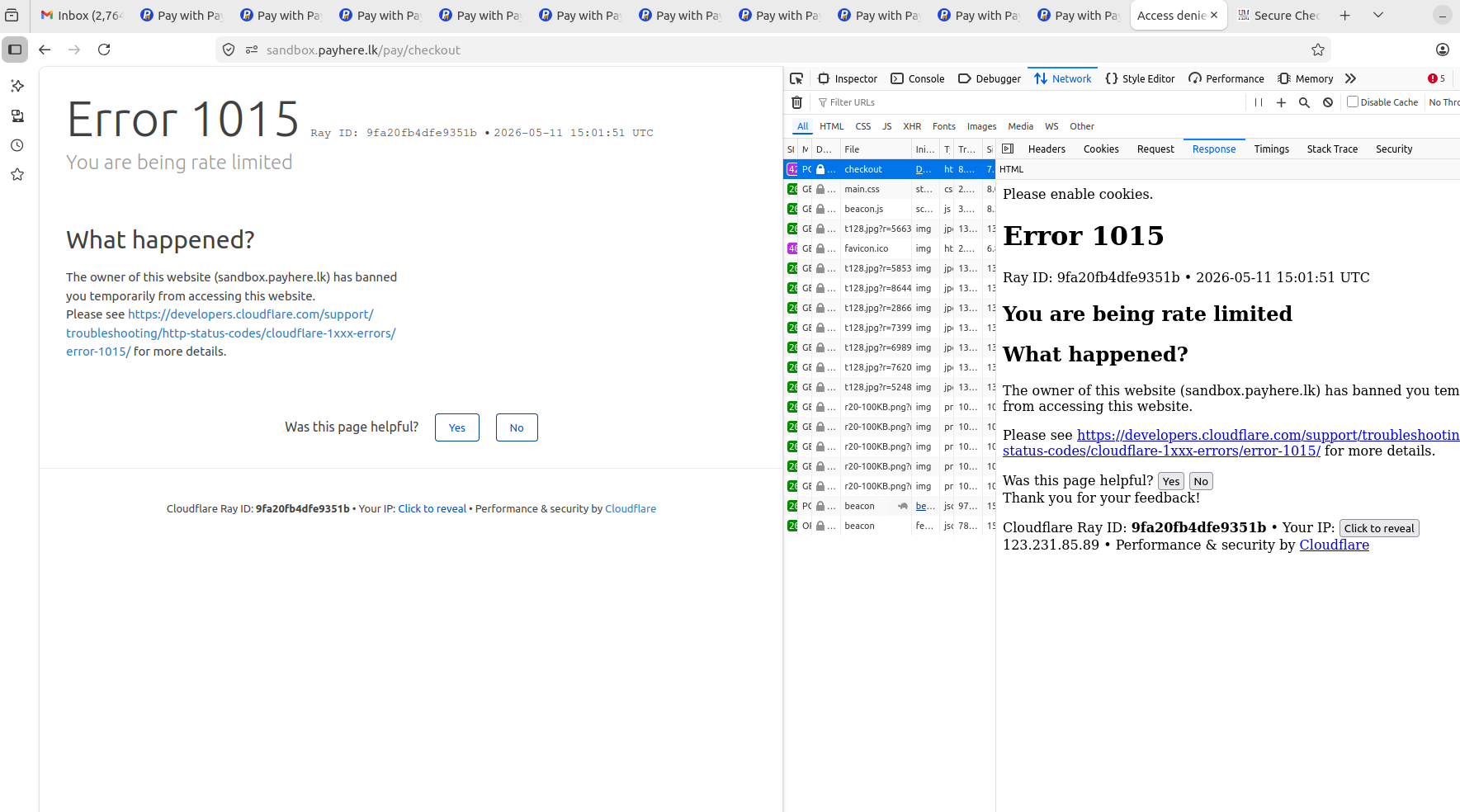This screenshot has width=1460, height=812.
Task: Open request blocking icon
Action: point(1327,102)
